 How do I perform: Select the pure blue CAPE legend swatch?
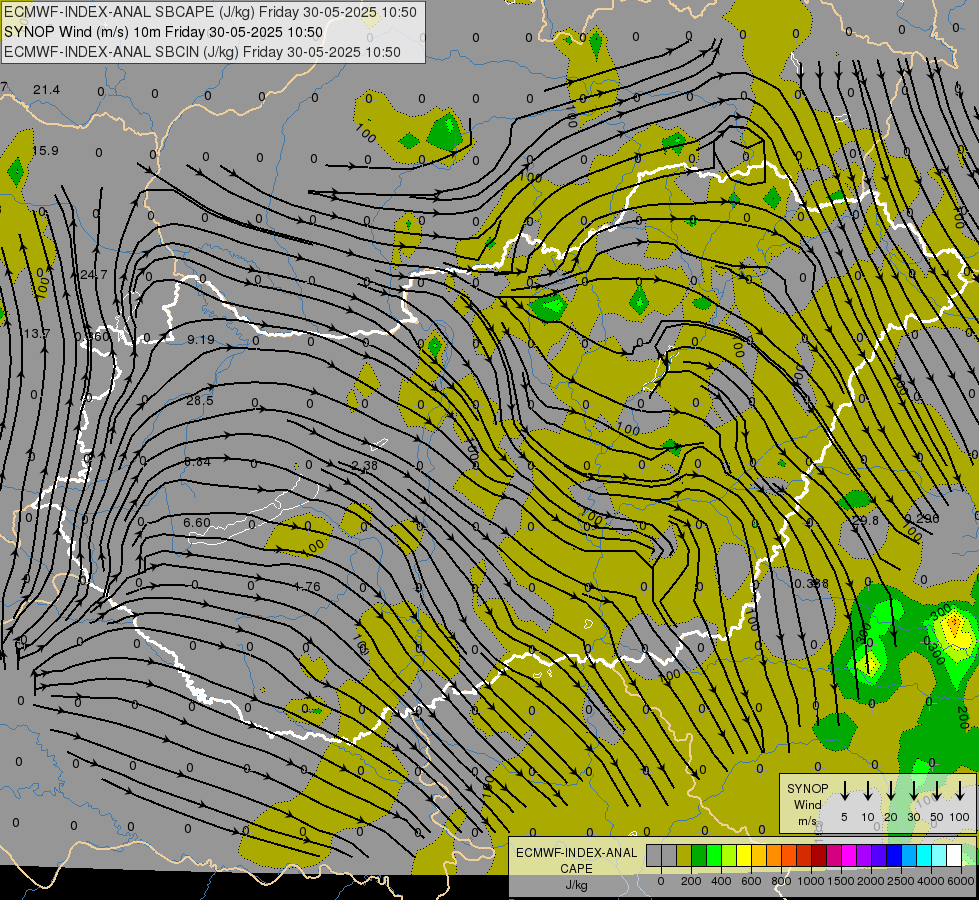(895, 855)
